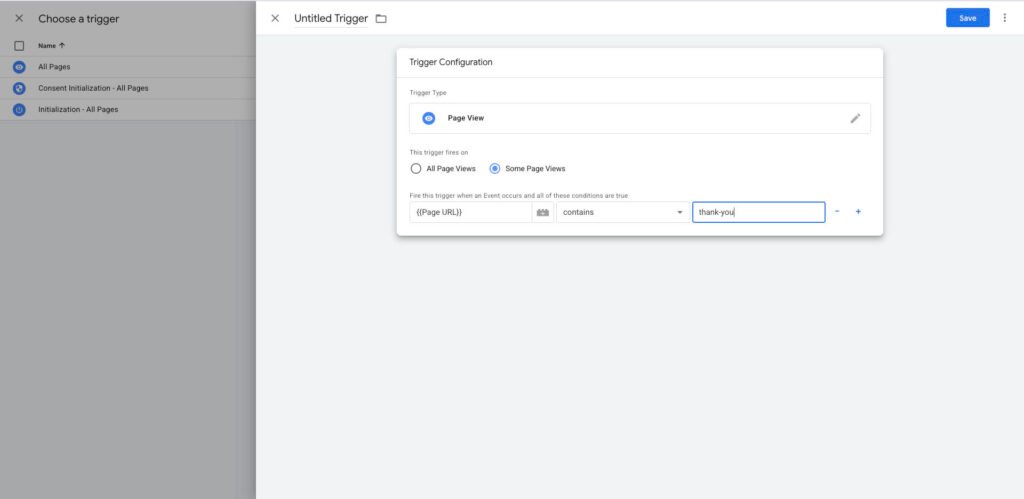The height and width of the screenshot is (499, 1024).
Task: Select the Some Page Views radio button
Action: click(495, 169)
